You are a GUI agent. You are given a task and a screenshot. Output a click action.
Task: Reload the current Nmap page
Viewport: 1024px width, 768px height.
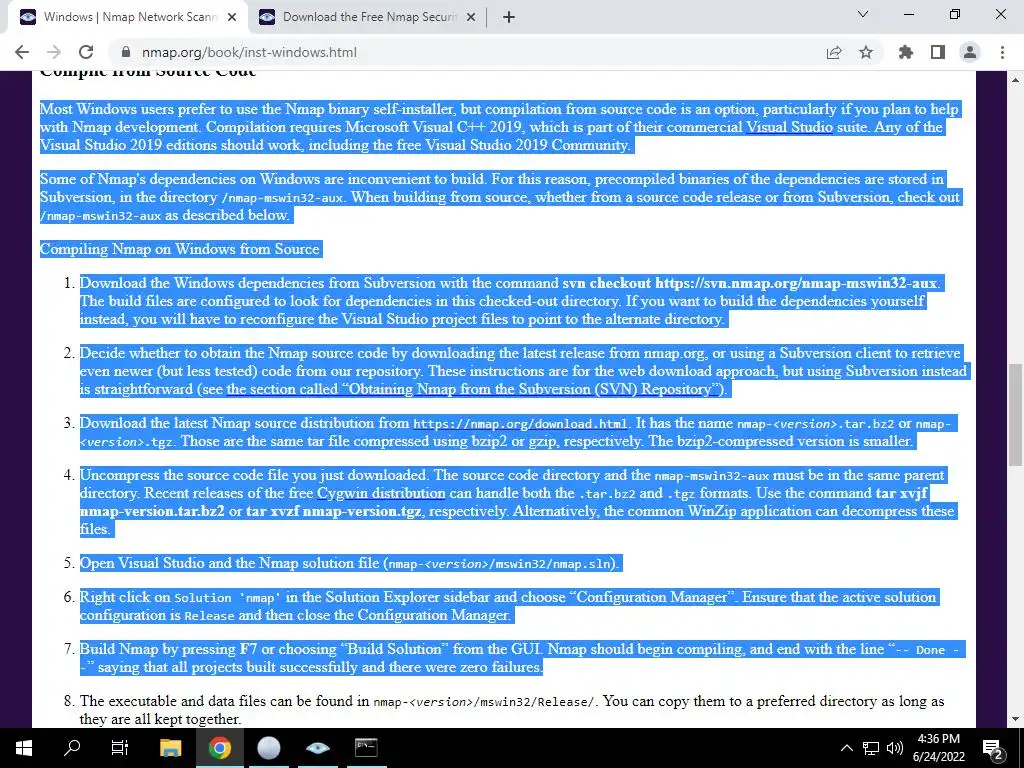pos(86,52)
